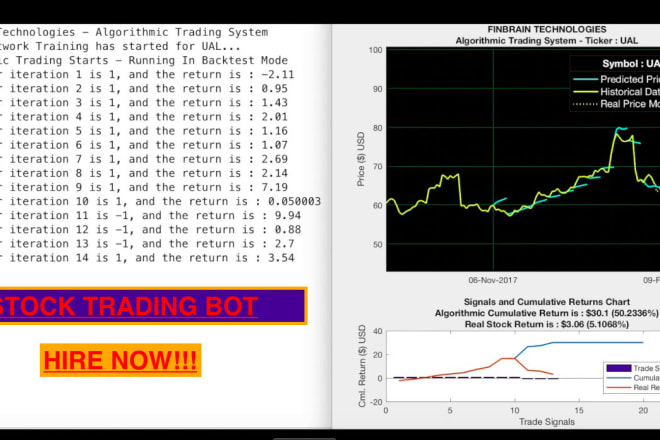Click the Historical Data legend entry

616,92
